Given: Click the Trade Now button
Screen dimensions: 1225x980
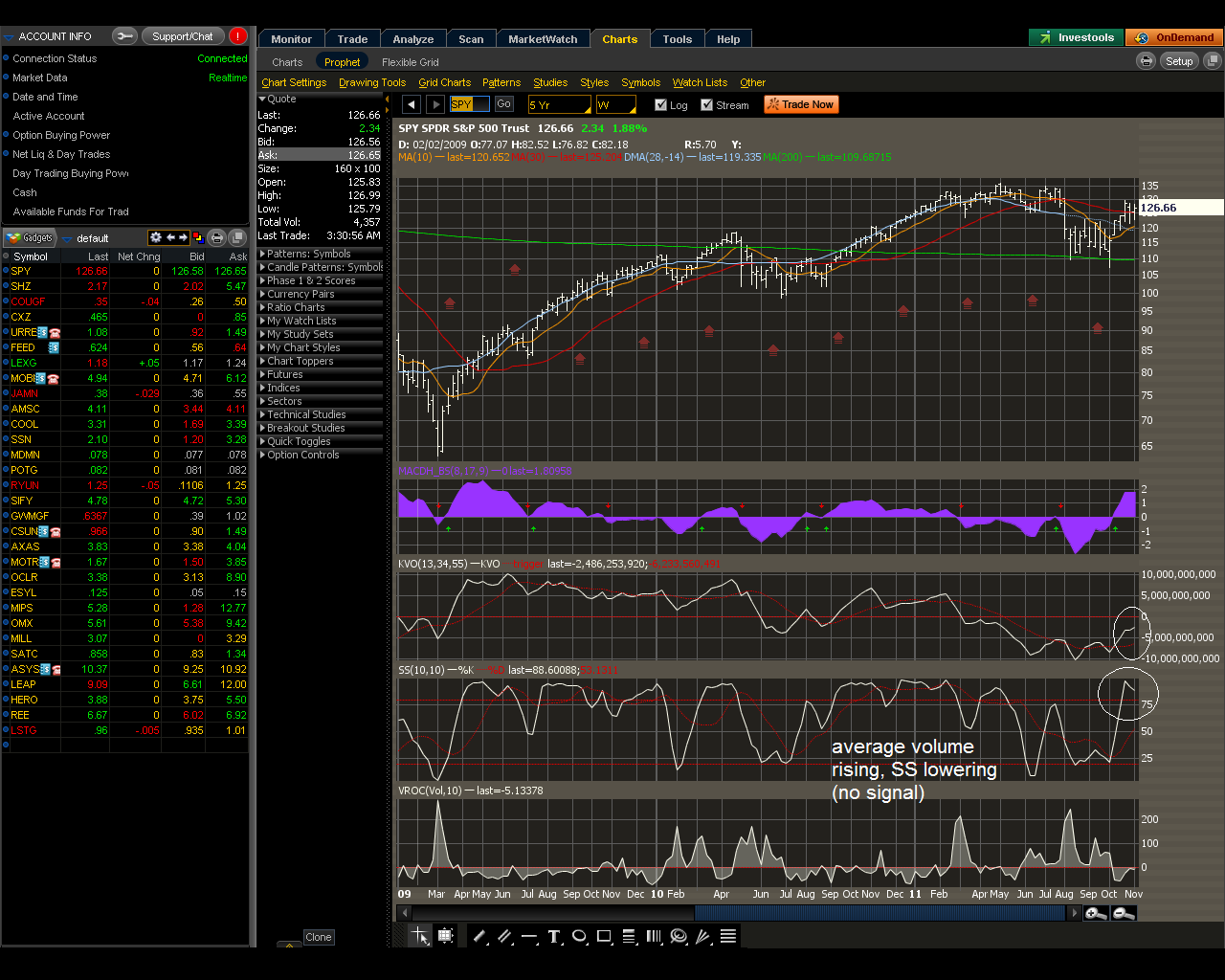Looking at the screenshot, I should 801,104.
